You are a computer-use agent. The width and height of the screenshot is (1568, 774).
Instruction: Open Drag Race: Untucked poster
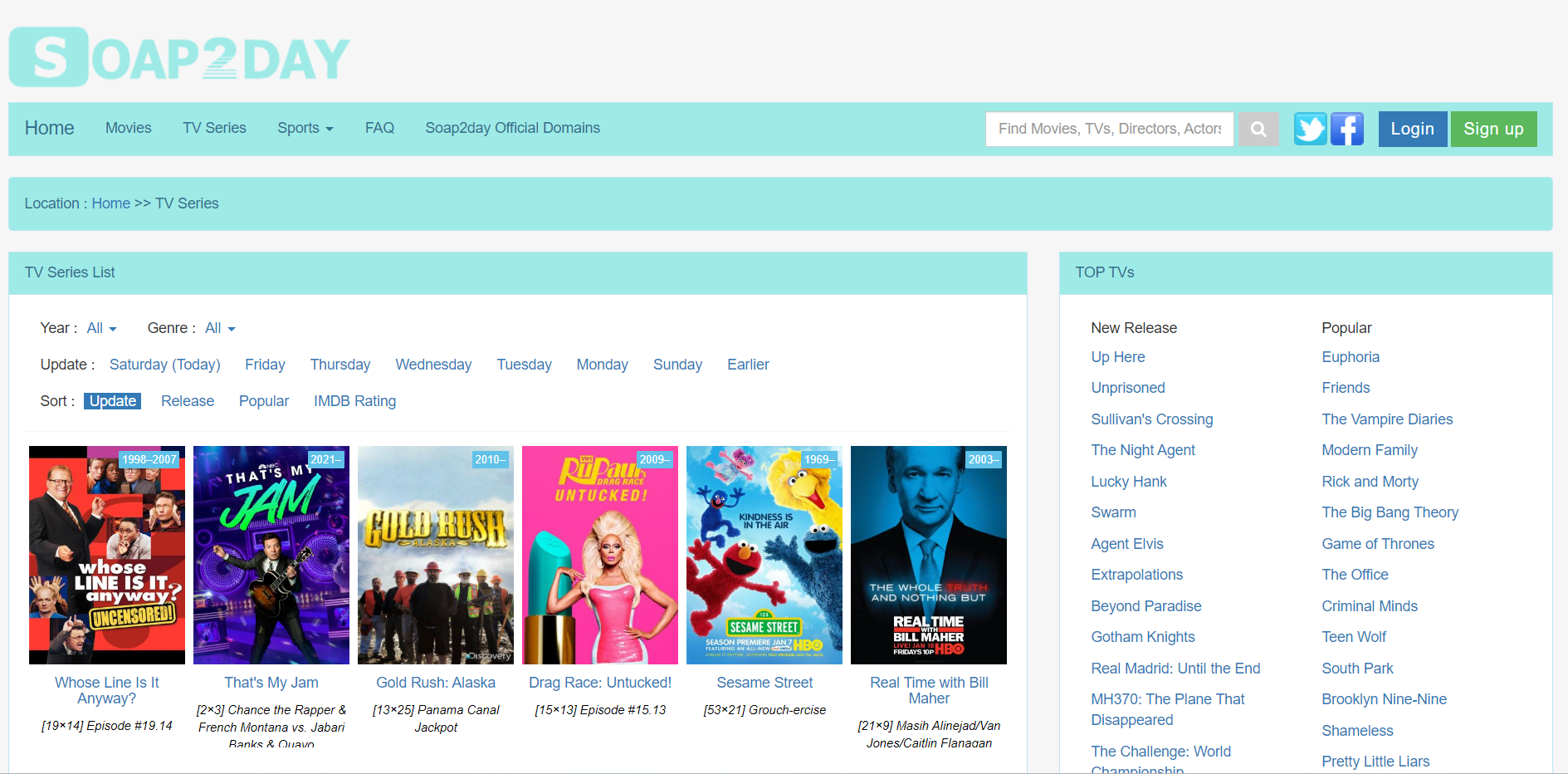click(x=600, y=555)
